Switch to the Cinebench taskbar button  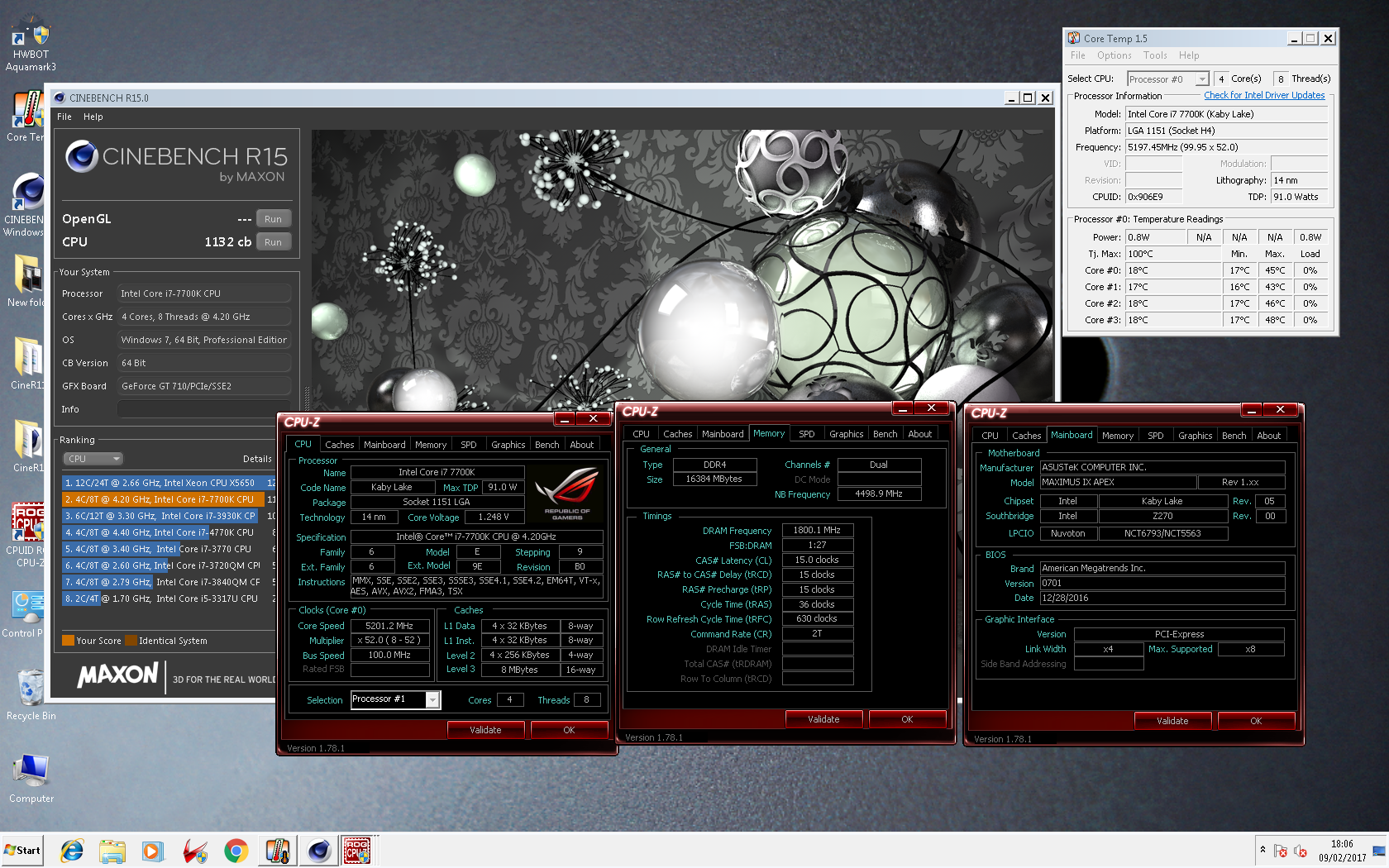click(x=318, y=851)
